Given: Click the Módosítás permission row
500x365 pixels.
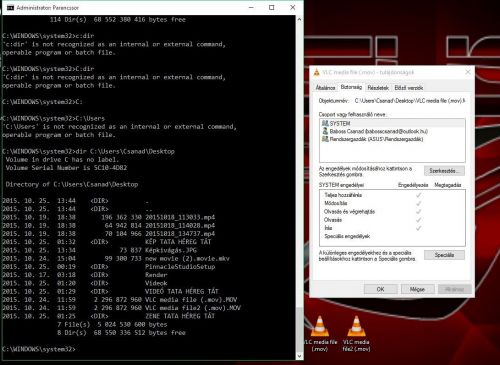Looking at the screenshot, I should click(x=392, y=203).
